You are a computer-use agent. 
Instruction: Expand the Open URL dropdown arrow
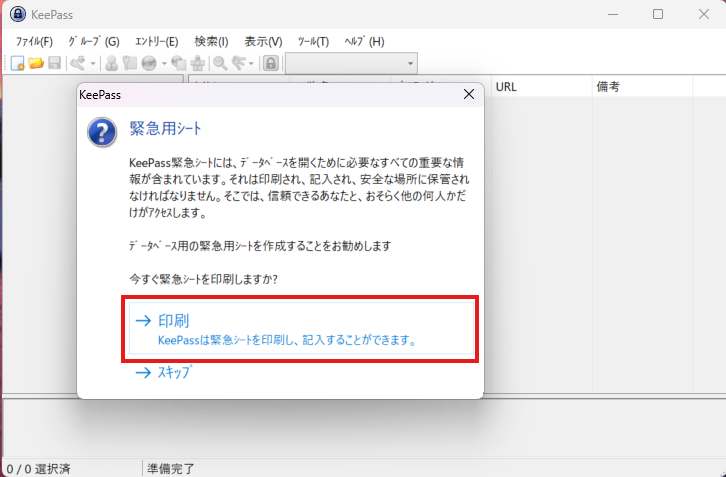coord(164,63)
